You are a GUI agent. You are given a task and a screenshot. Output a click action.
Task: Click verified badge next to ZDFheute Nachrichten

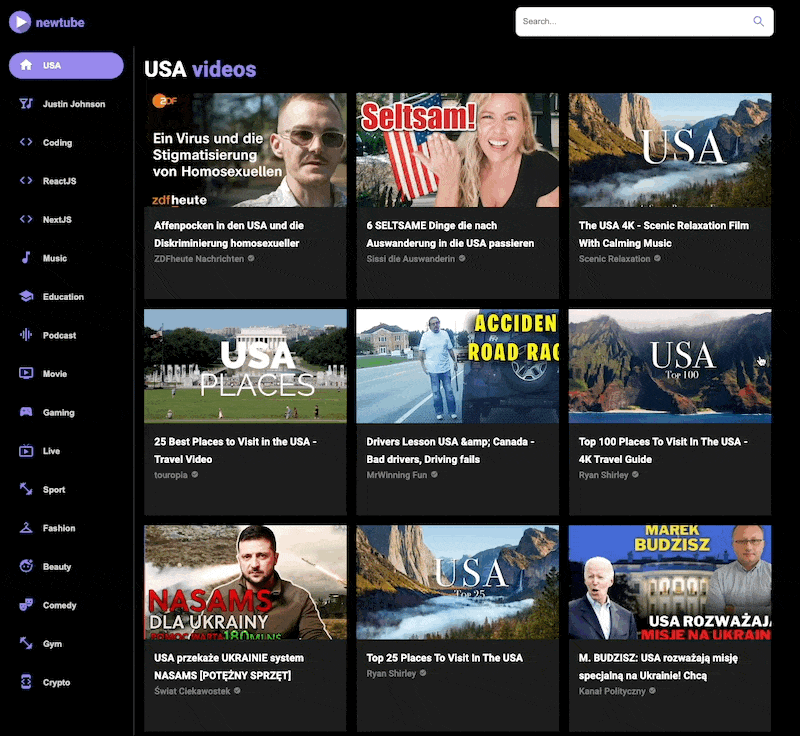(251, 259)
